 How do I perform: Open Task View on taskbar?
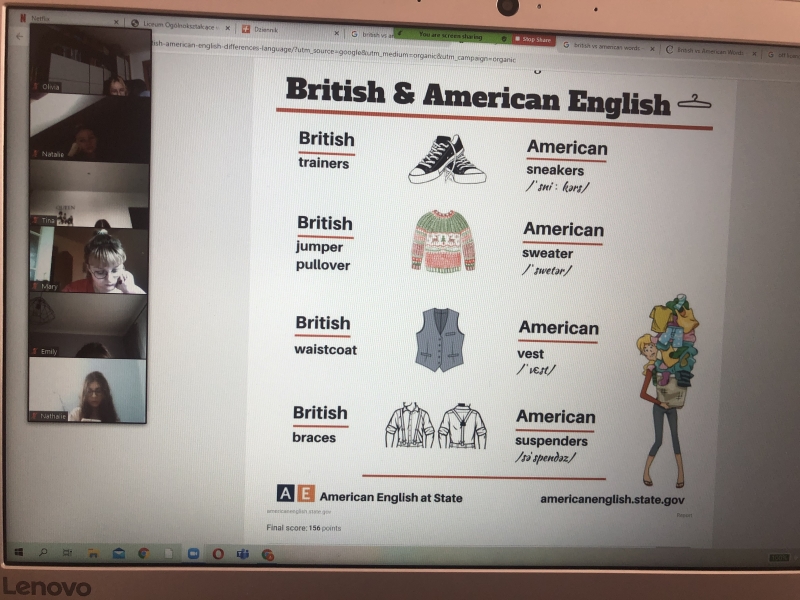coord(67,553)
